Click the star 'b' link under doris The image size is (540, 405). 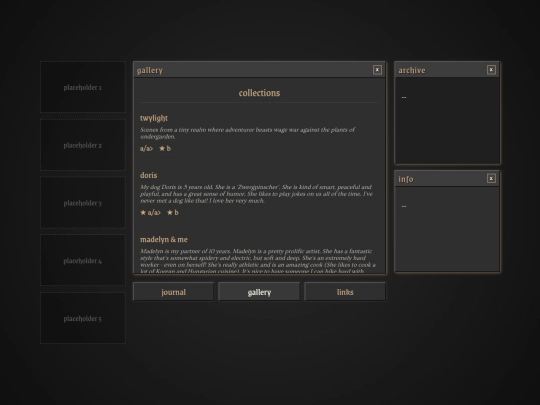(x=173, y=212)
